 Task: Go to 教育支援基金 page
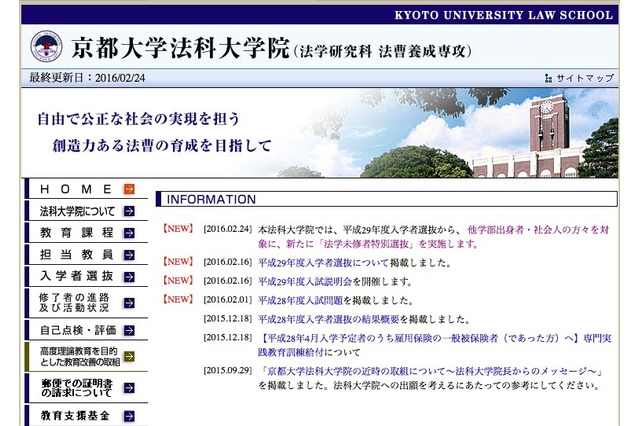point(87,416)
